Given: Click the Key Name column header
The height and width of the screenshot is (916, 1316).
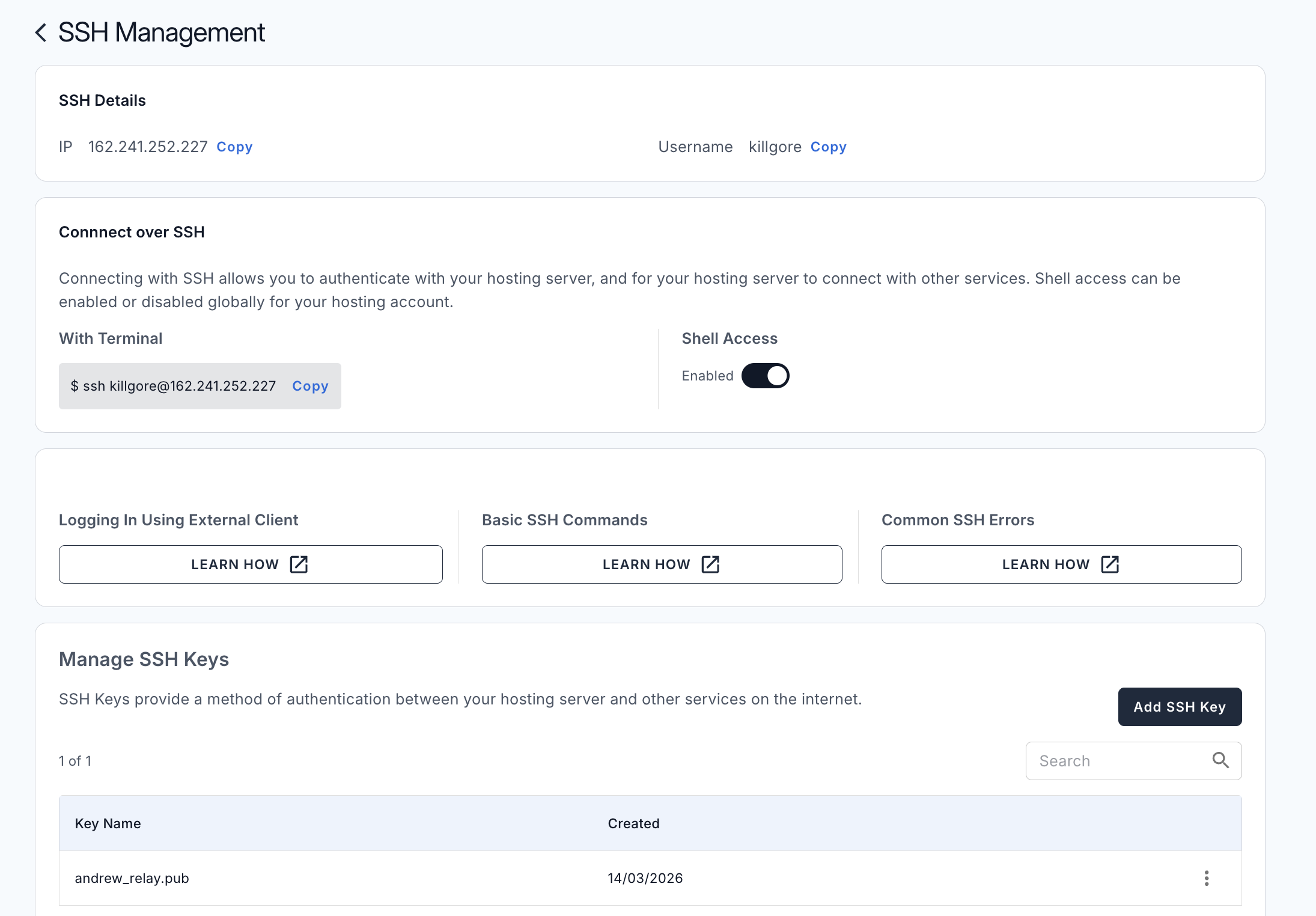Looking at the screenshot, I should coord(108,823).
